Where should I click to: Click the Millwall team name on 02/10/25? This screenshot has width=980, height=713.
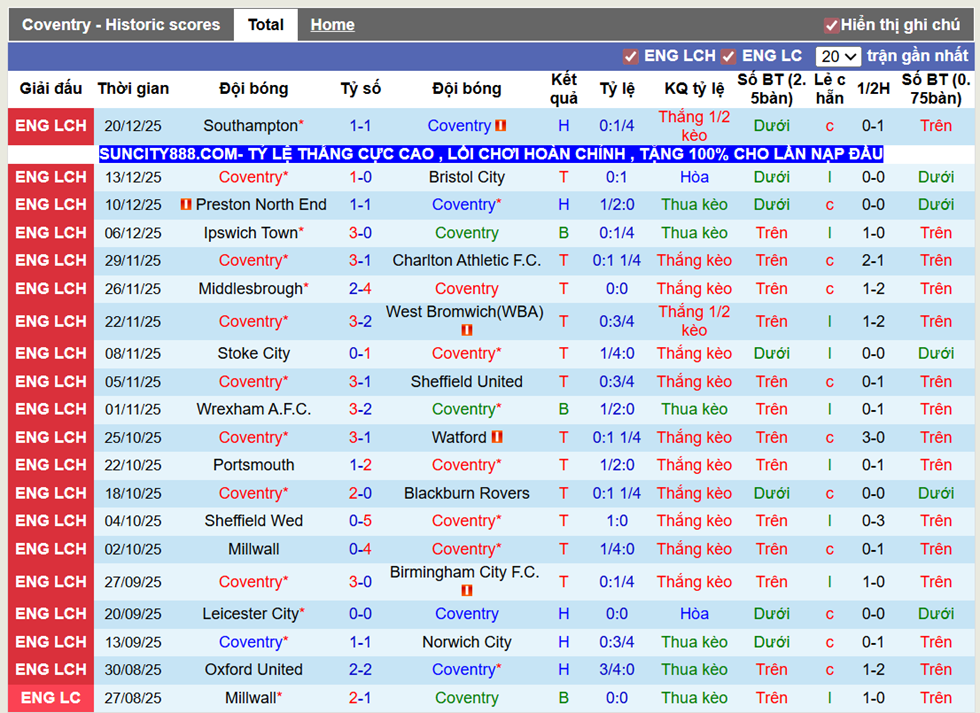pyautogui.click(x=253, y=549)
